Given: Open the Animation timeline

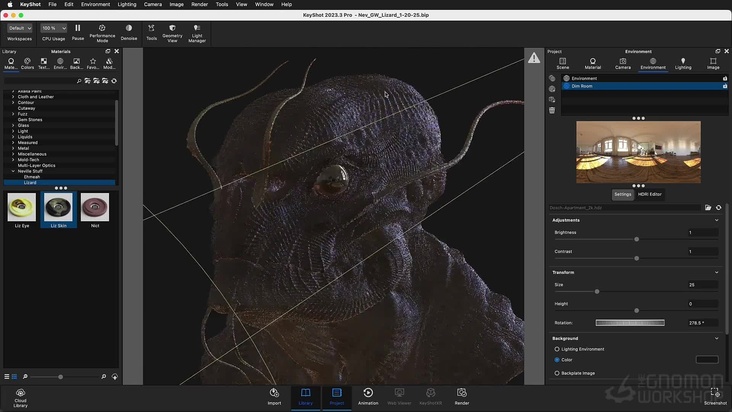Looking at the screenshot, I should click(368, 397).
